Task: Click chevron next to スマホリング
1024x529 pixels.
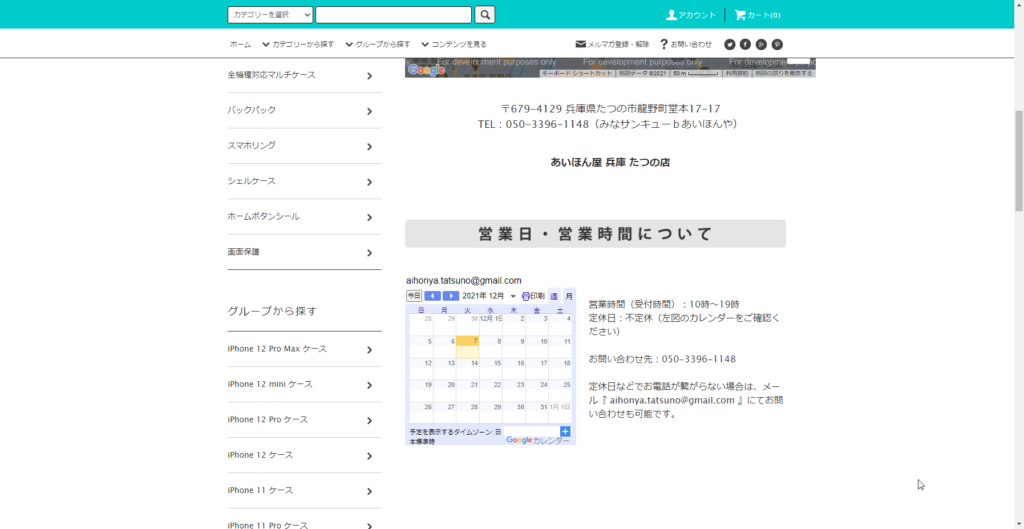Action: (370, 146)
